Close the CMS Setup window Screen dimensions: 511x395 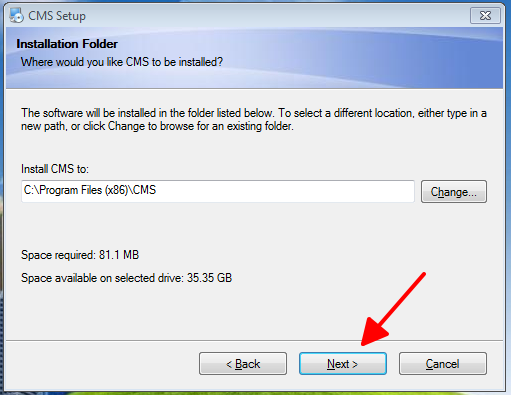pos(485,16)
